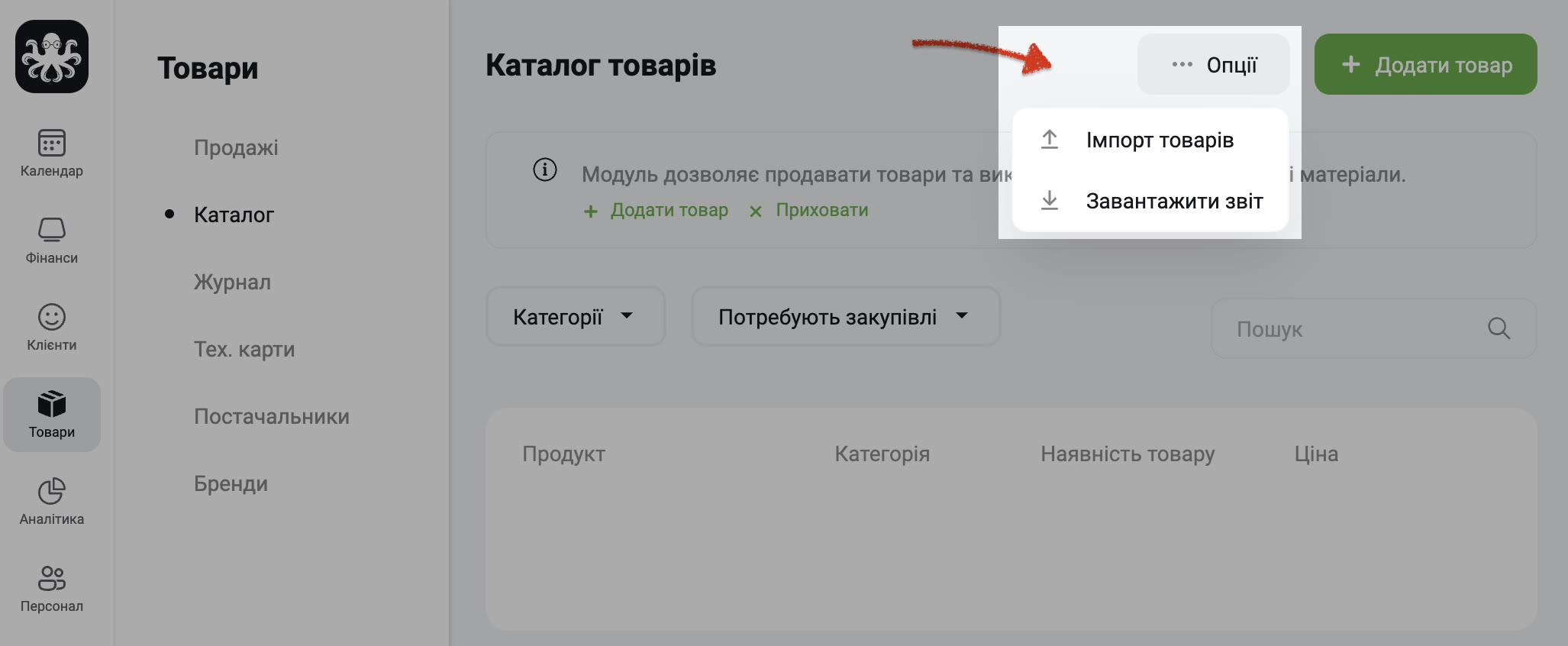Click the info circle icon in banner
Screen dimensions: 1568x646
[545, 170]
